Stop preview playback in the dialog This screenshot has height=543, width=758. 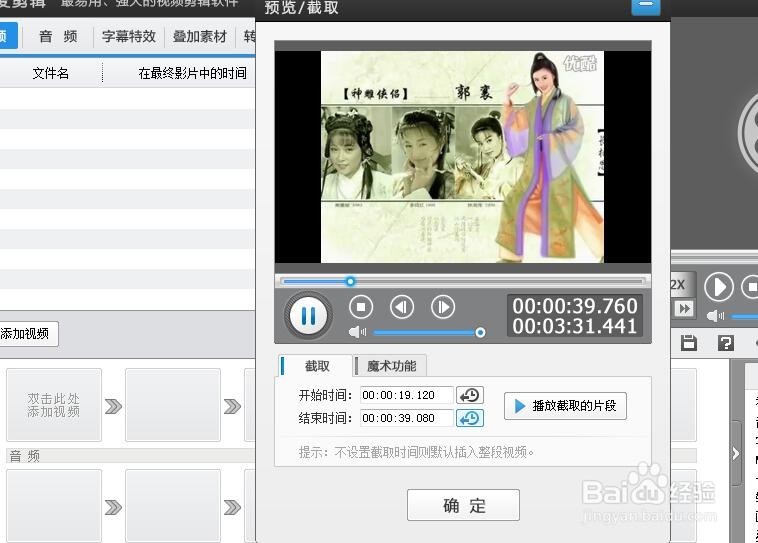361,307
